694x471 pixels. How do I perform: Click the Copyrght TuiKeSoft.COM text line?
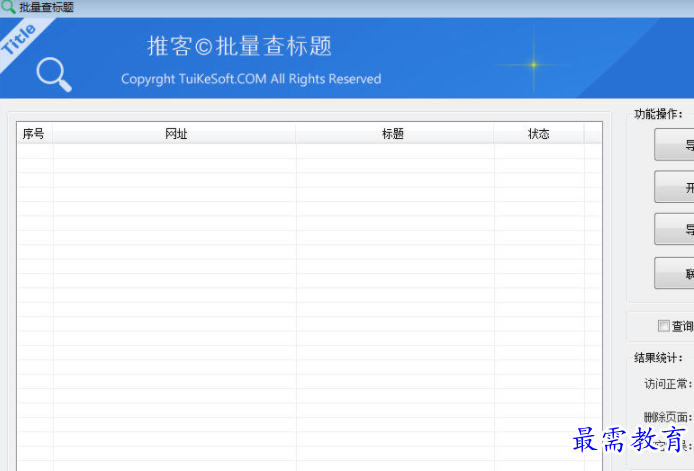tap(251, 79)
